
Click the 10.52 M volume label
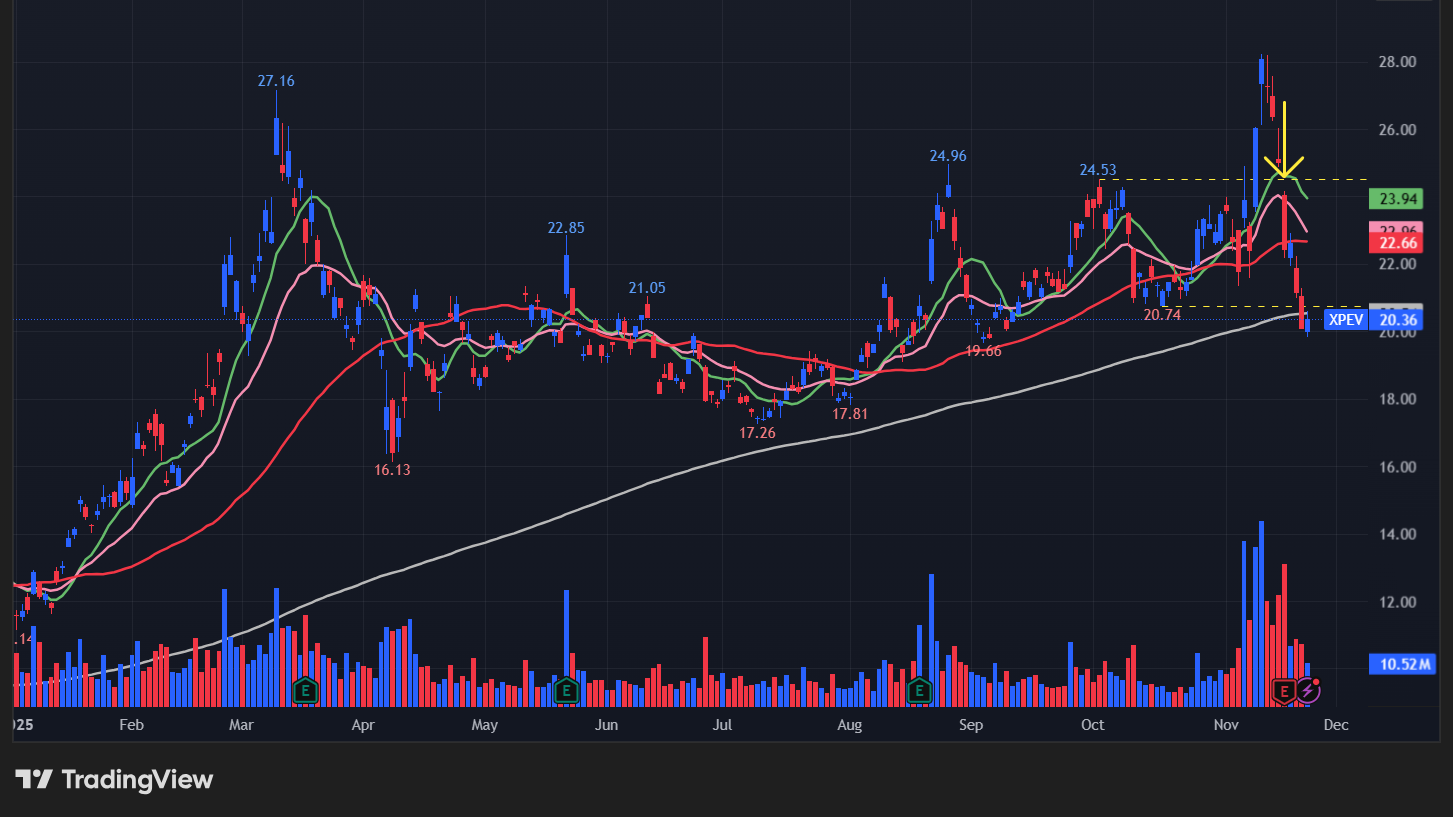[1399, 664]
